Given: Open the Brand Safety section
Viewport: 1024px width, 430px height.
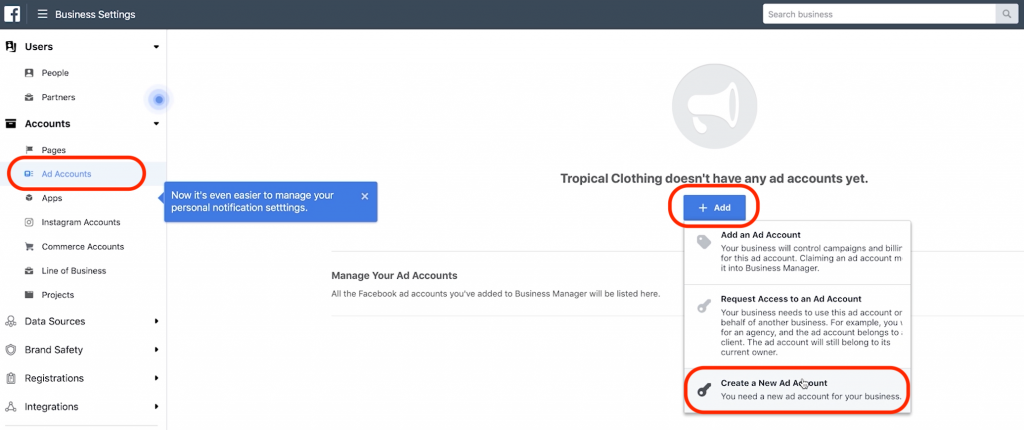Looking at the screenshot, I should point(54,350).
